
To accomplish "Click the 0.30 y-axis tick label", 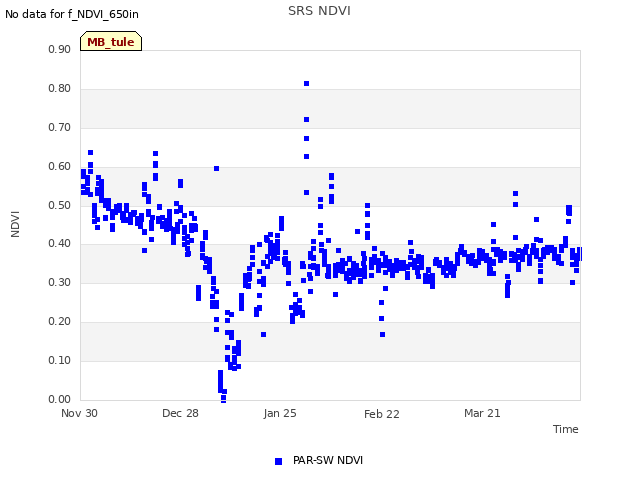I will (x=60, y=282).
